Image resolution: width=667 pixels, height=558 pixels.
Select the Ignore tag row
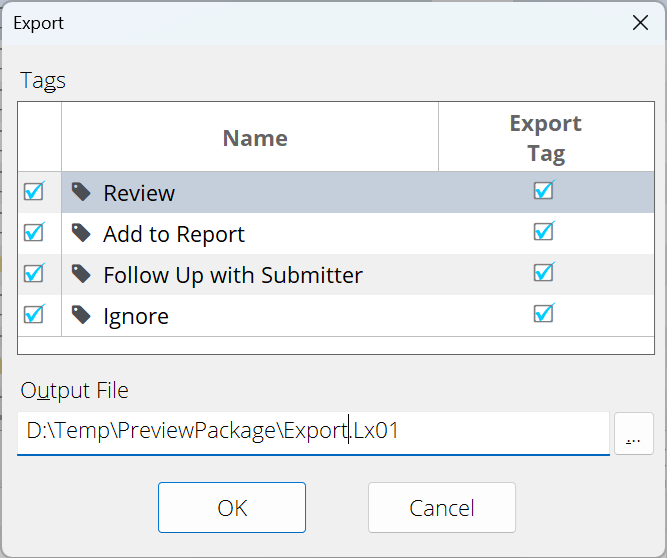pos(336,316)
